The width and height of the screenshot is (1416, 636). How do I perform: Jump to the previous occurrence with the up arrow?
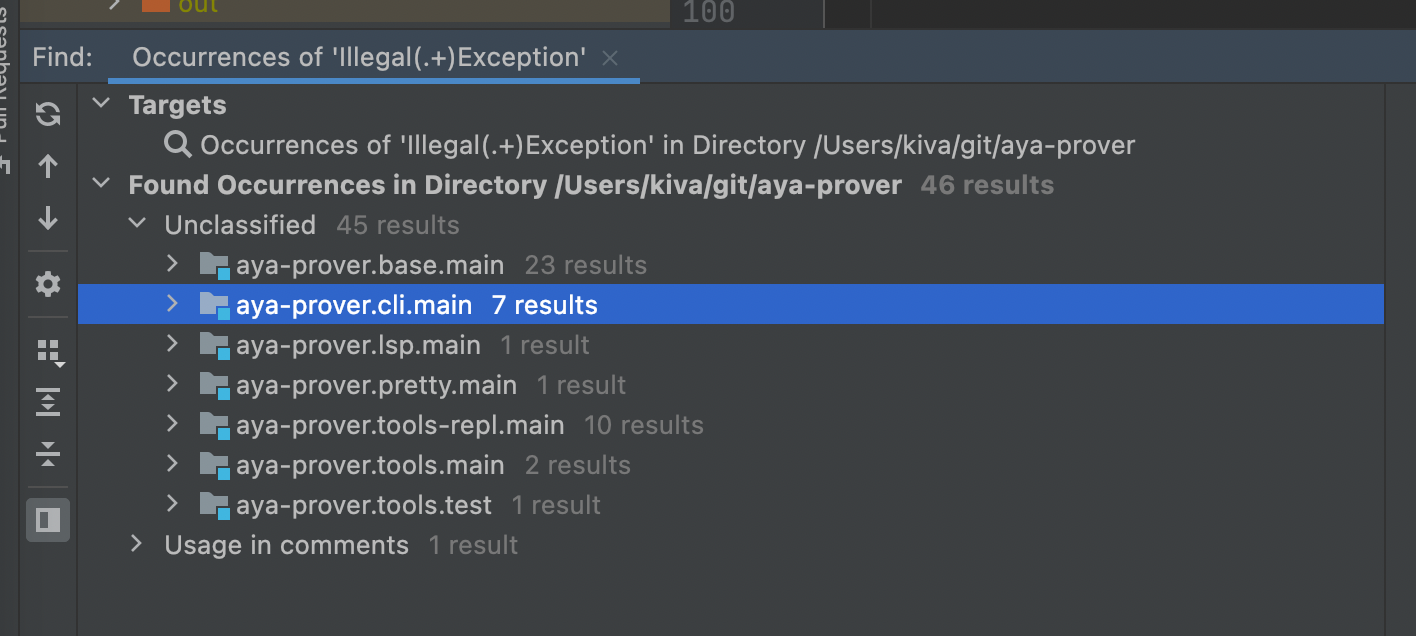47,167
